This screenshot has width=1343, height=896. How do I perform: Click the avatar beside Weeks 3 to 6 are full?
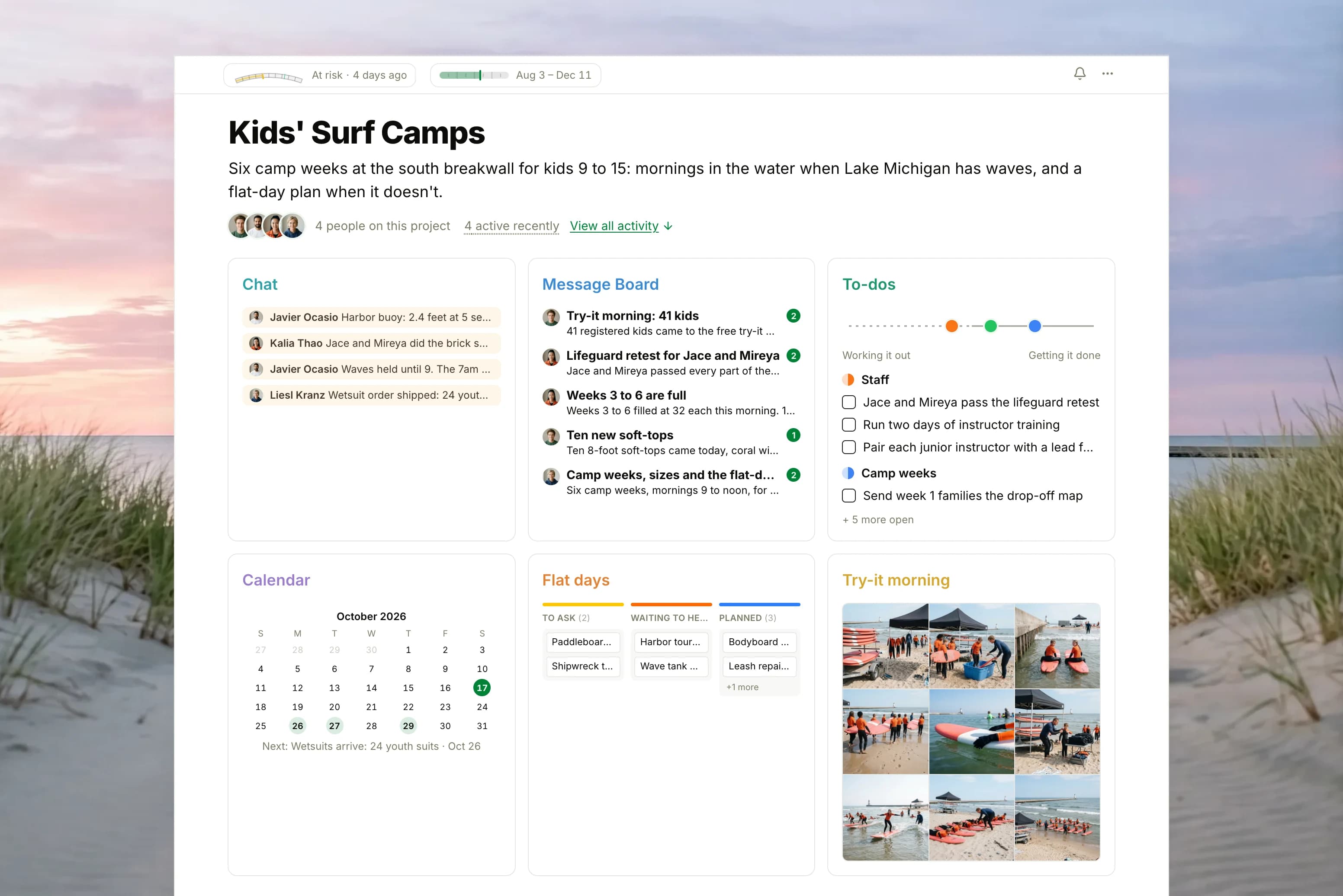551,397
